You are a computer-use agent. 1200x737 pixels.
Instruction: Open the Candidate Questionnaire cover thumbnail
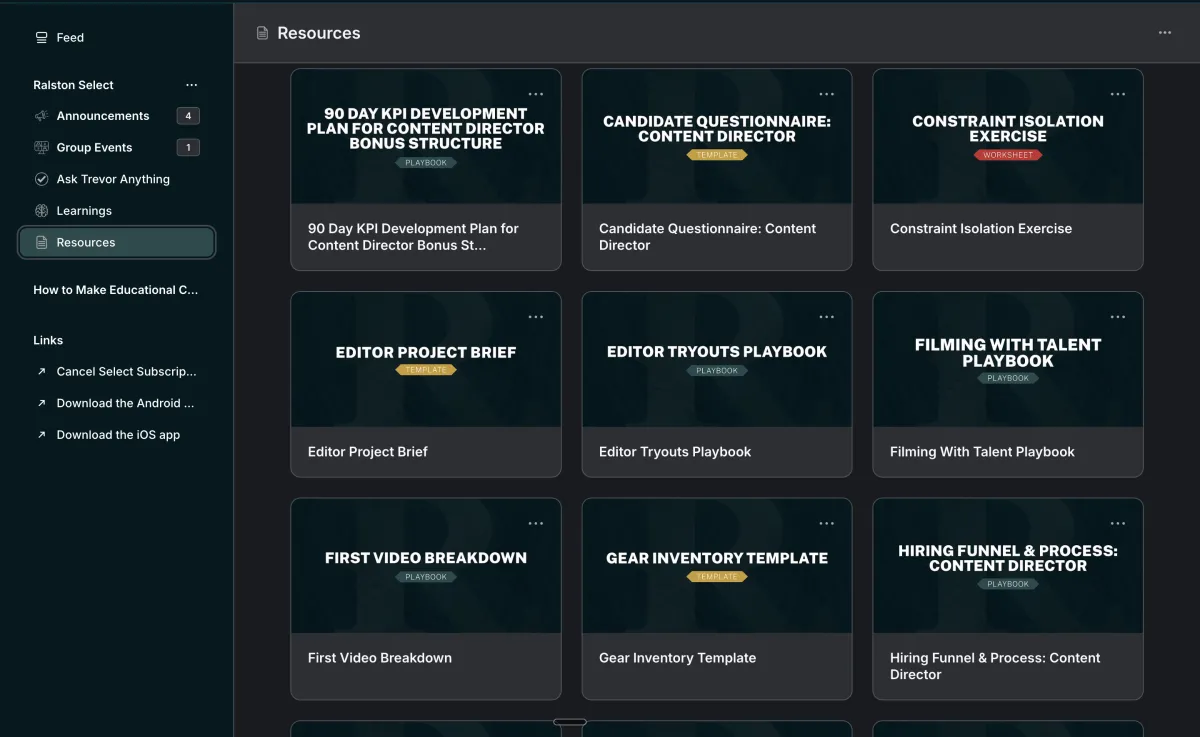point(717,137)
